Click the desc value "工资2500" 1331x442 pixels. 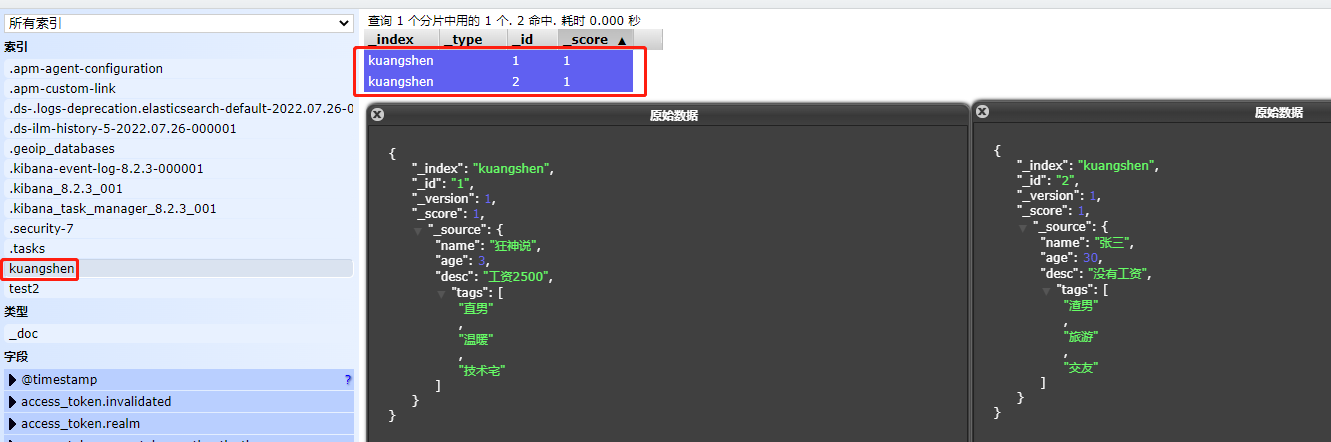click(x=517, y=277)
